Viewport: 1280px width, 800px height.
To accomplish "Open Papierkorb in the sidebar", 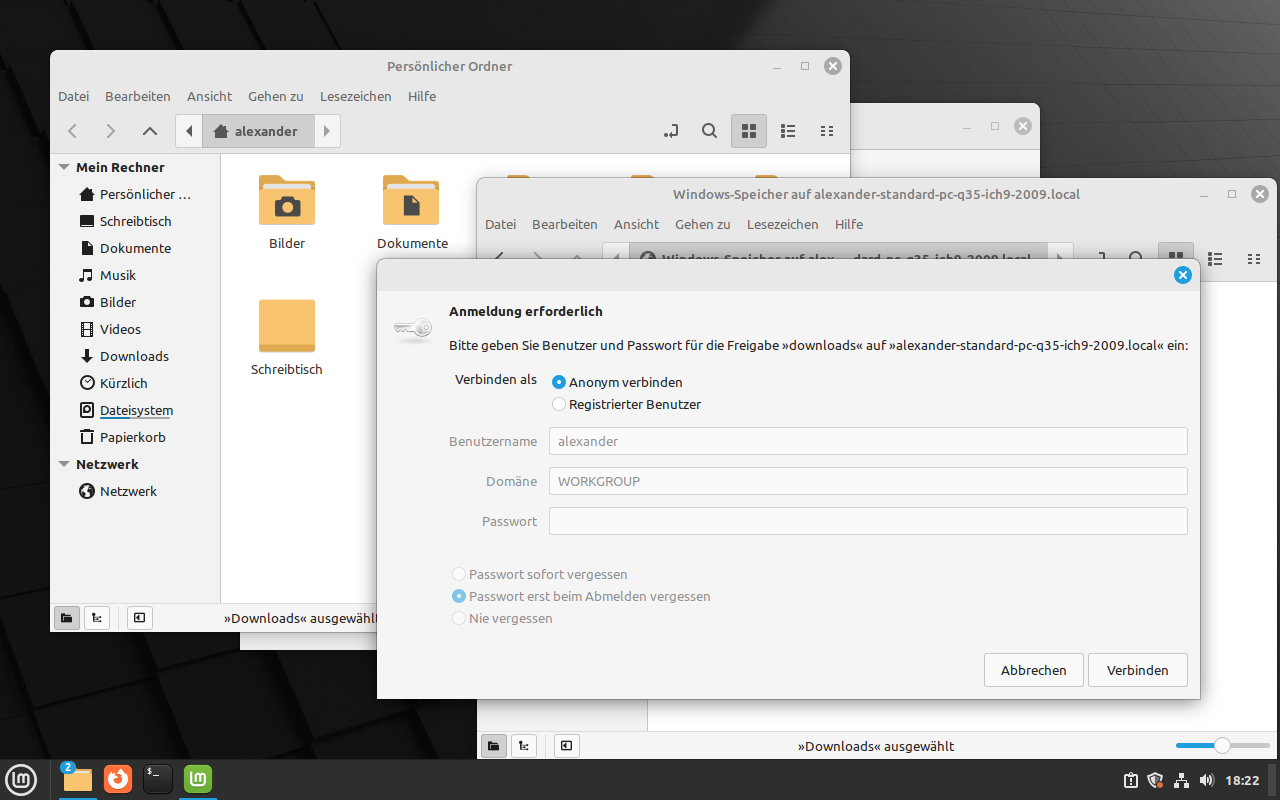I will pyautogui.click(x=134, y=437).
